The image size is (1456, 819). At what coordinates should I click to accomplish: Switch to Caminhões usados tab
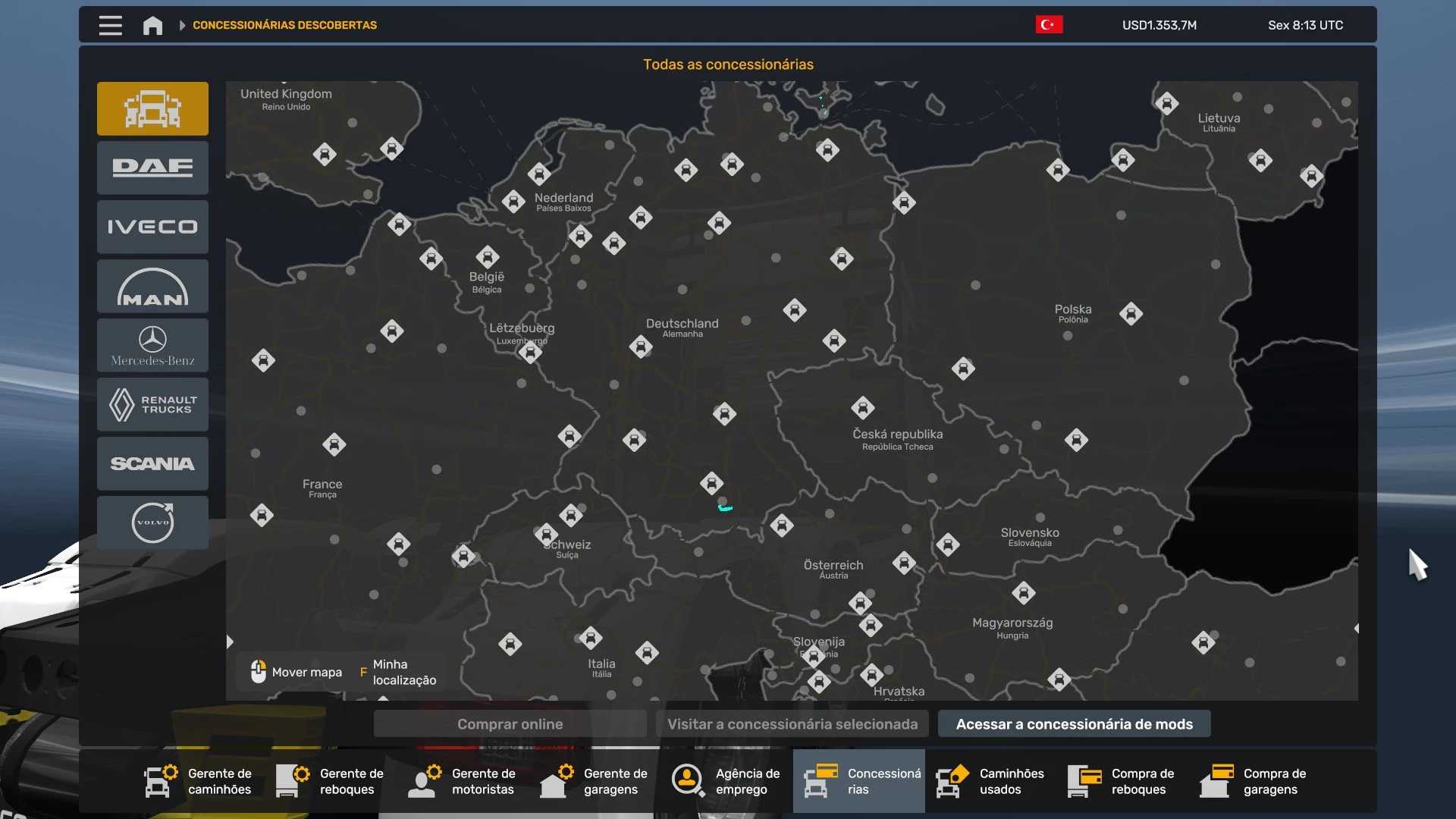[x=990, y=781]
